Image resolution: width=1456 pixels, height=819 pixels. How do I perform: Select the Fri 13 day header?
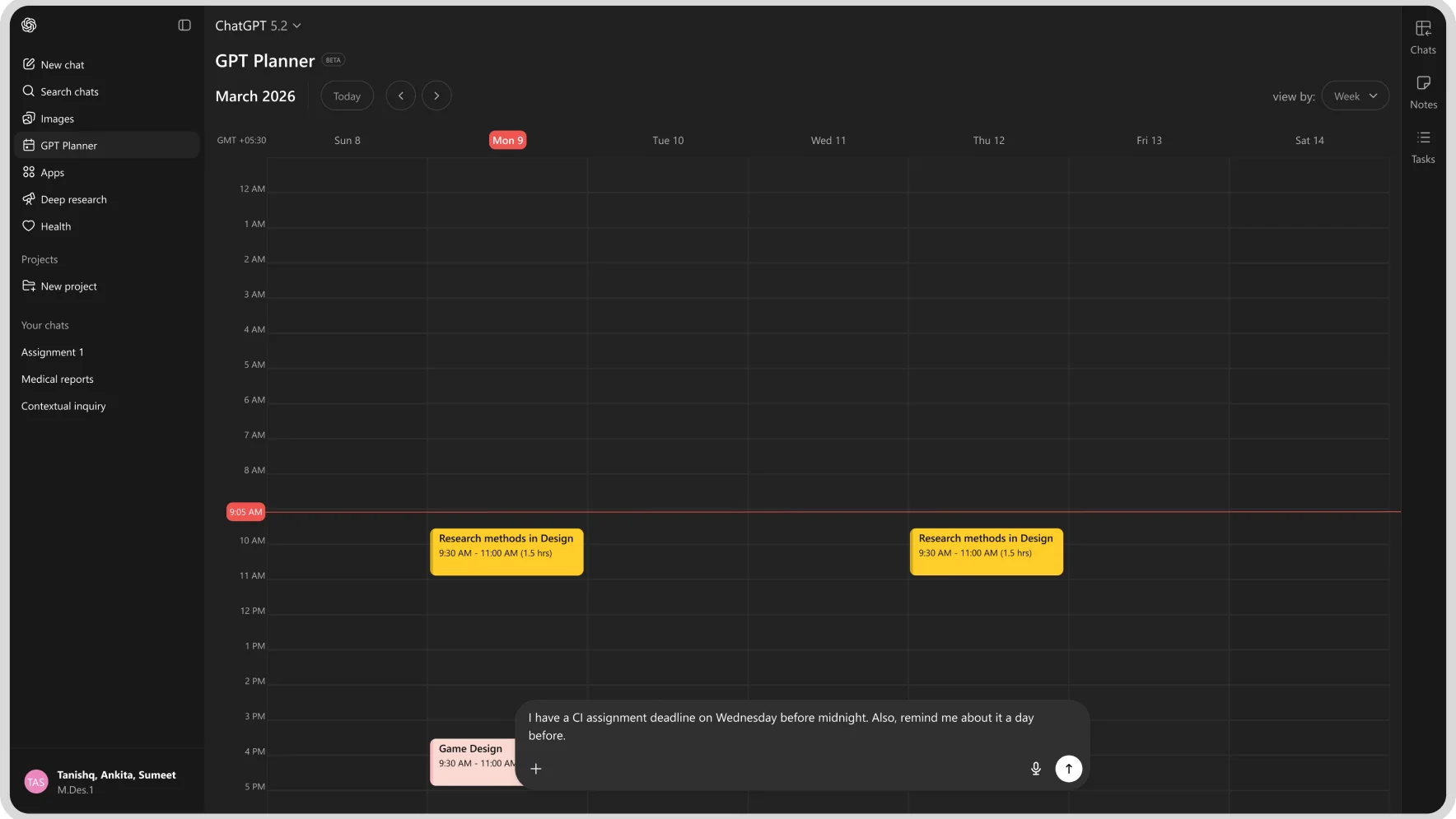pyautogui.click(x=1149, y=141)
